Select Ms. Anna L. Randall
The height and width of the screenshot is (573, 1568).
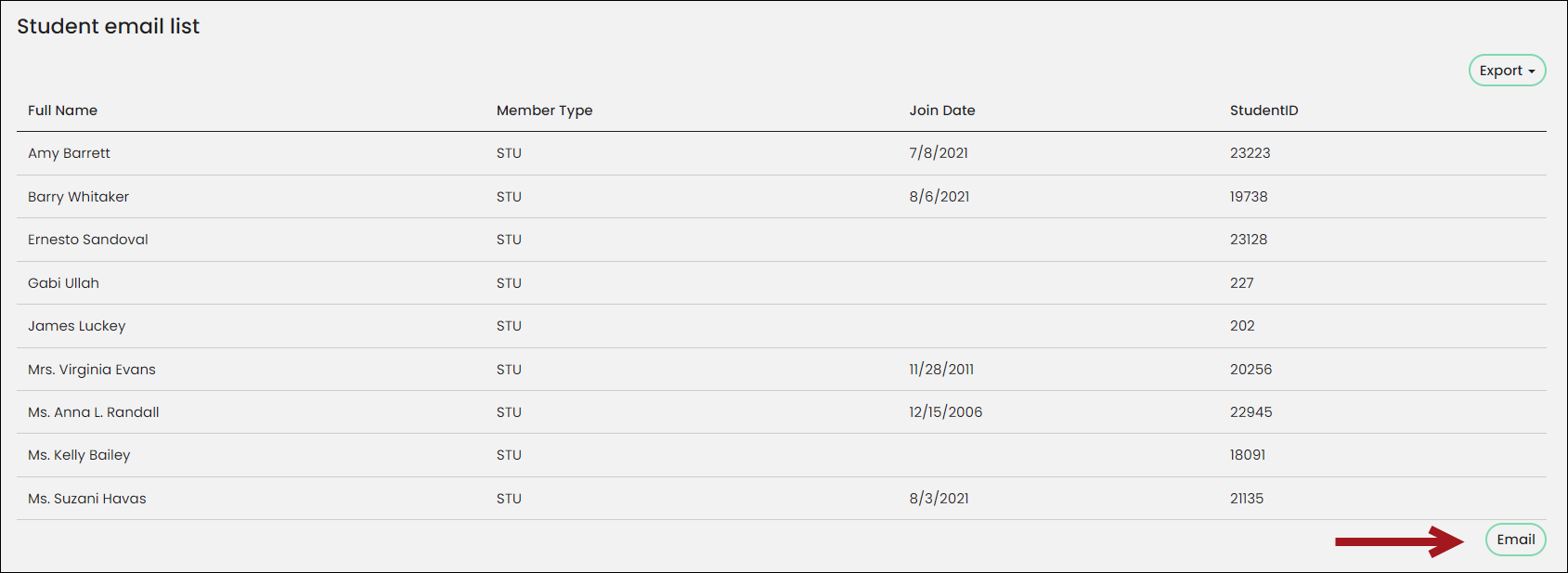(x=93, y=412)
